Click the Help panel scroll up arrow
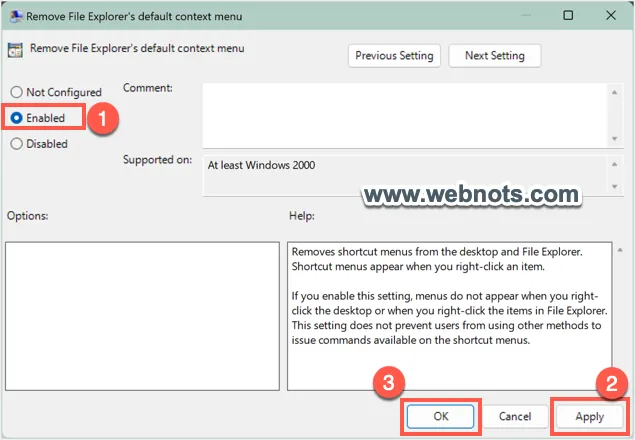Viewport: 635px width, 440px height. pos(620,250)
